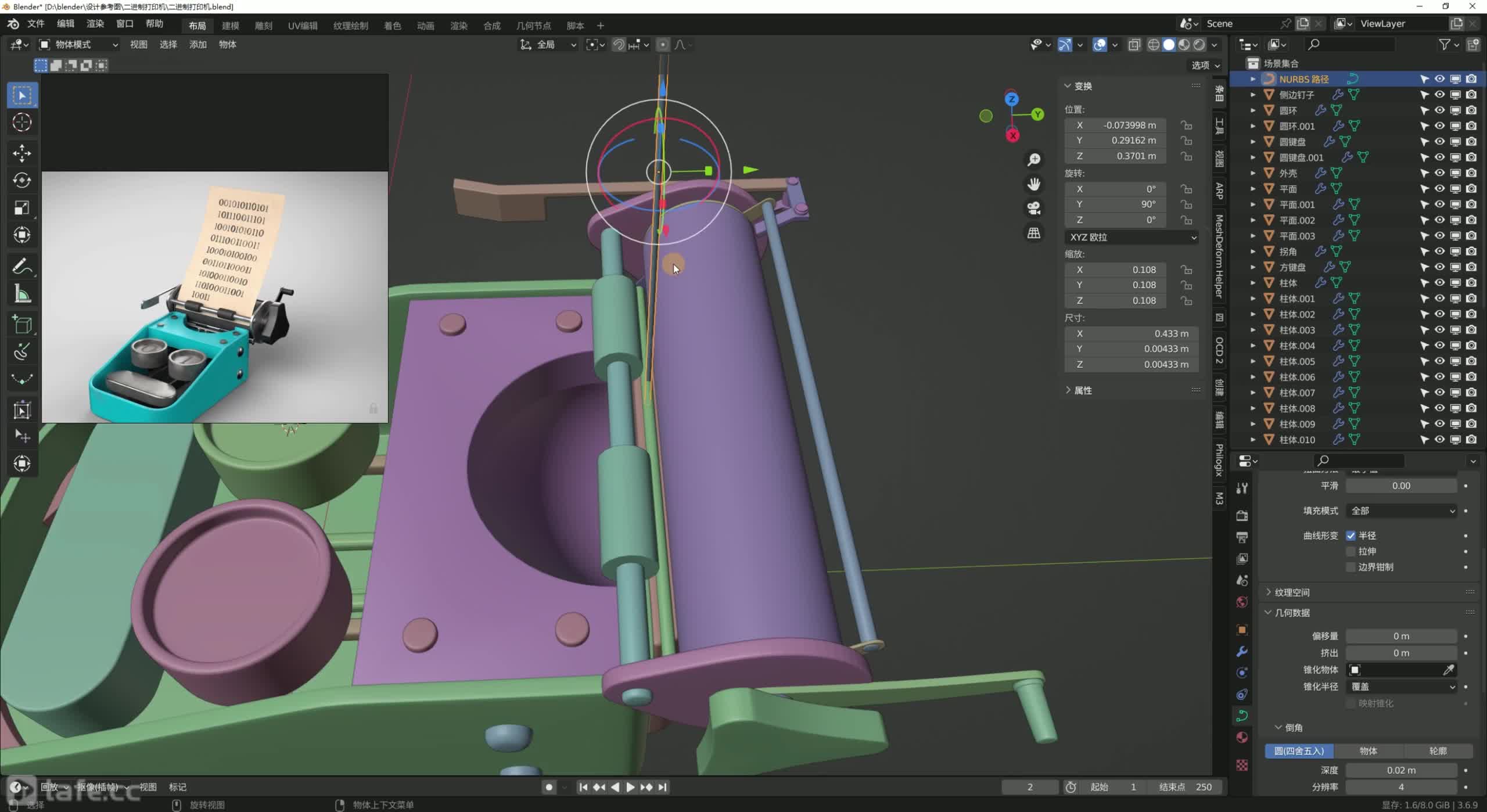The image size is (1487, 812).
Task: Activate the Annotate pencil tool
Action: [x=22, y=267]
